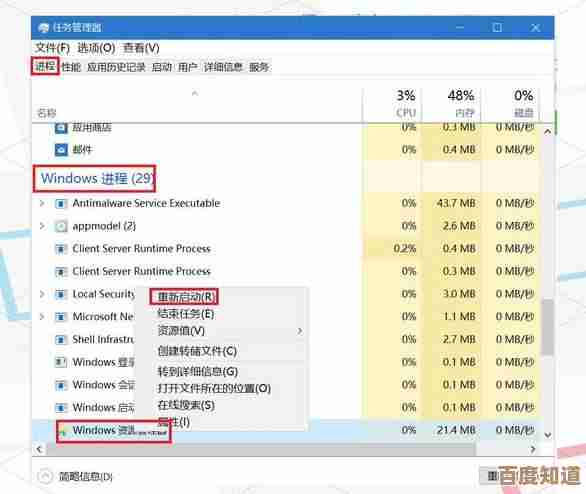The width and height of the screenshot is (586, 494).
Task: Choose 在线搜索(S) in the context menu
Action: click(x=186, y=405)
